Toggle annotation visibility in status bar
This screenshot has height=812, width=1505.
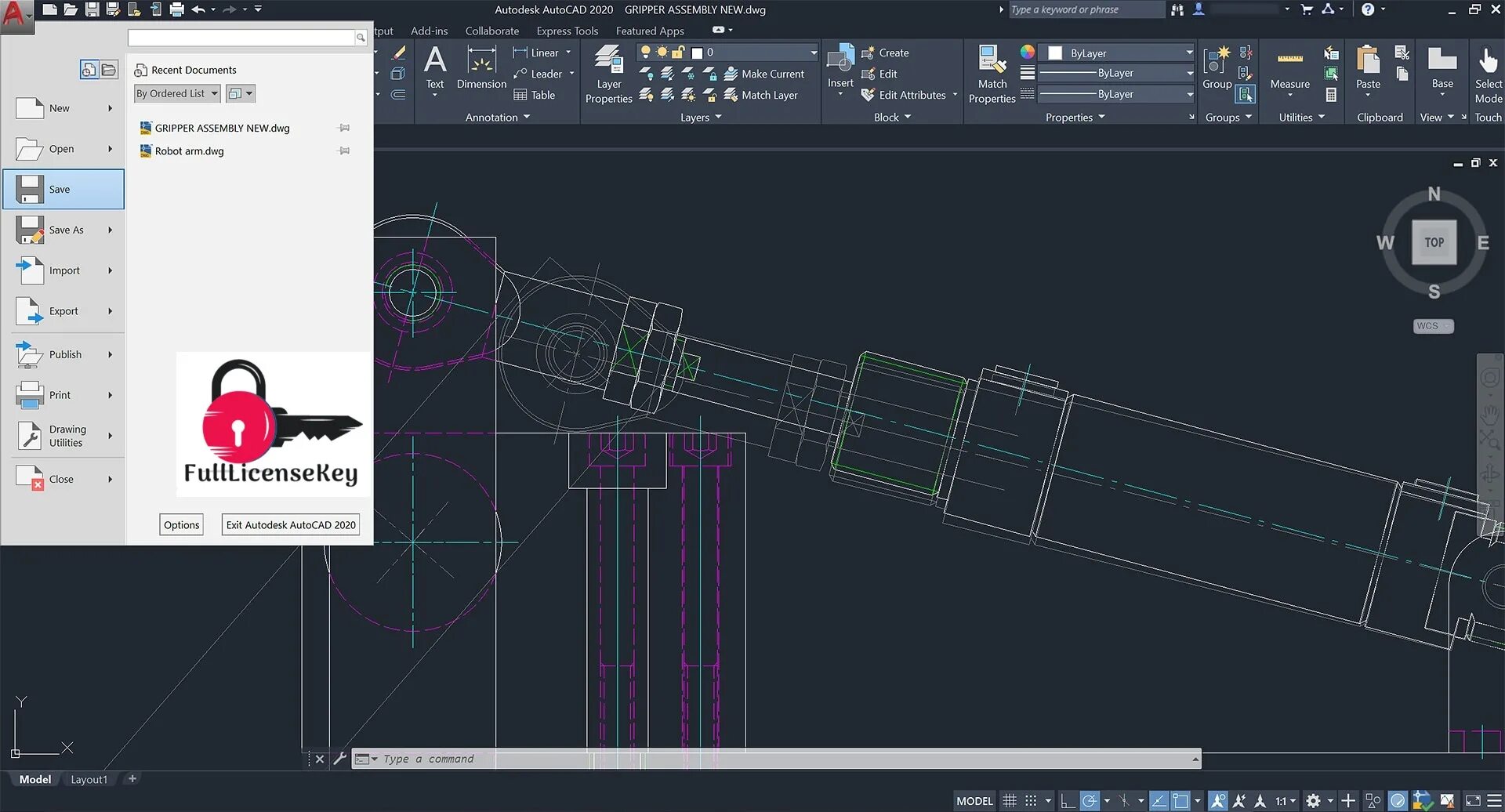[1218, 801]
